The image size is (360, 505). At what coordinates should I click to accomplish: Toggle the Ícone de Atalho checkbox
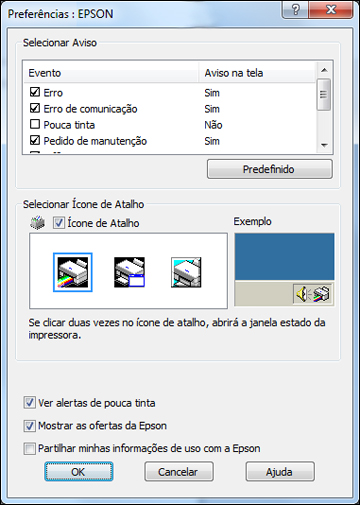click(59, 223)
